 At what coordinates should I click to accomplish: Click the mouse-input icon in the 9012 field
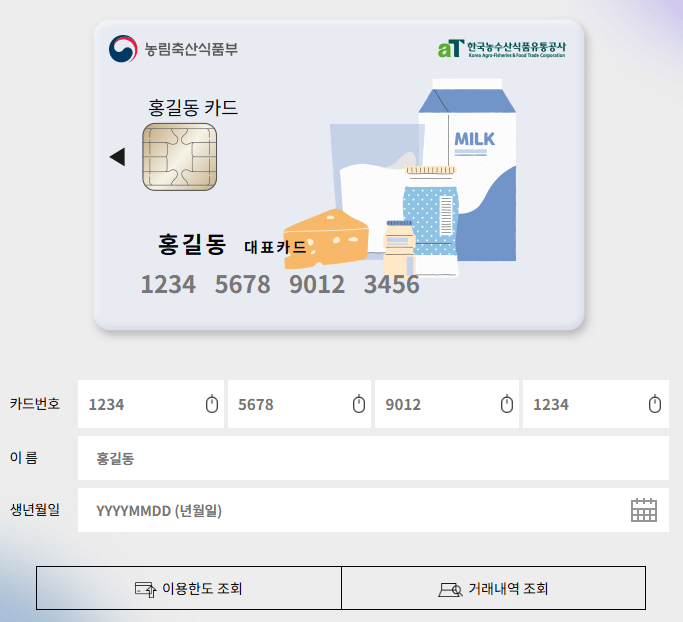[x=507, y=404]
